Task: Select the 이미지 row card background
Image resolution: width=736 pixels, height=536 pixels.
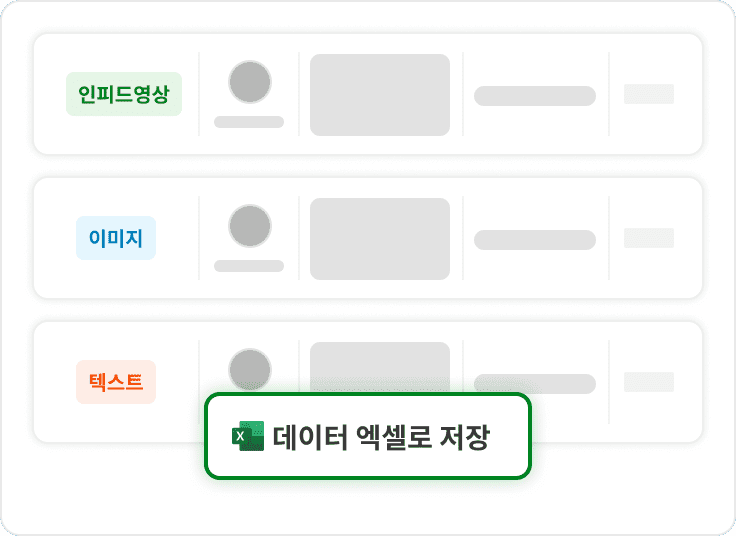Action: click(x=368, y=238)
